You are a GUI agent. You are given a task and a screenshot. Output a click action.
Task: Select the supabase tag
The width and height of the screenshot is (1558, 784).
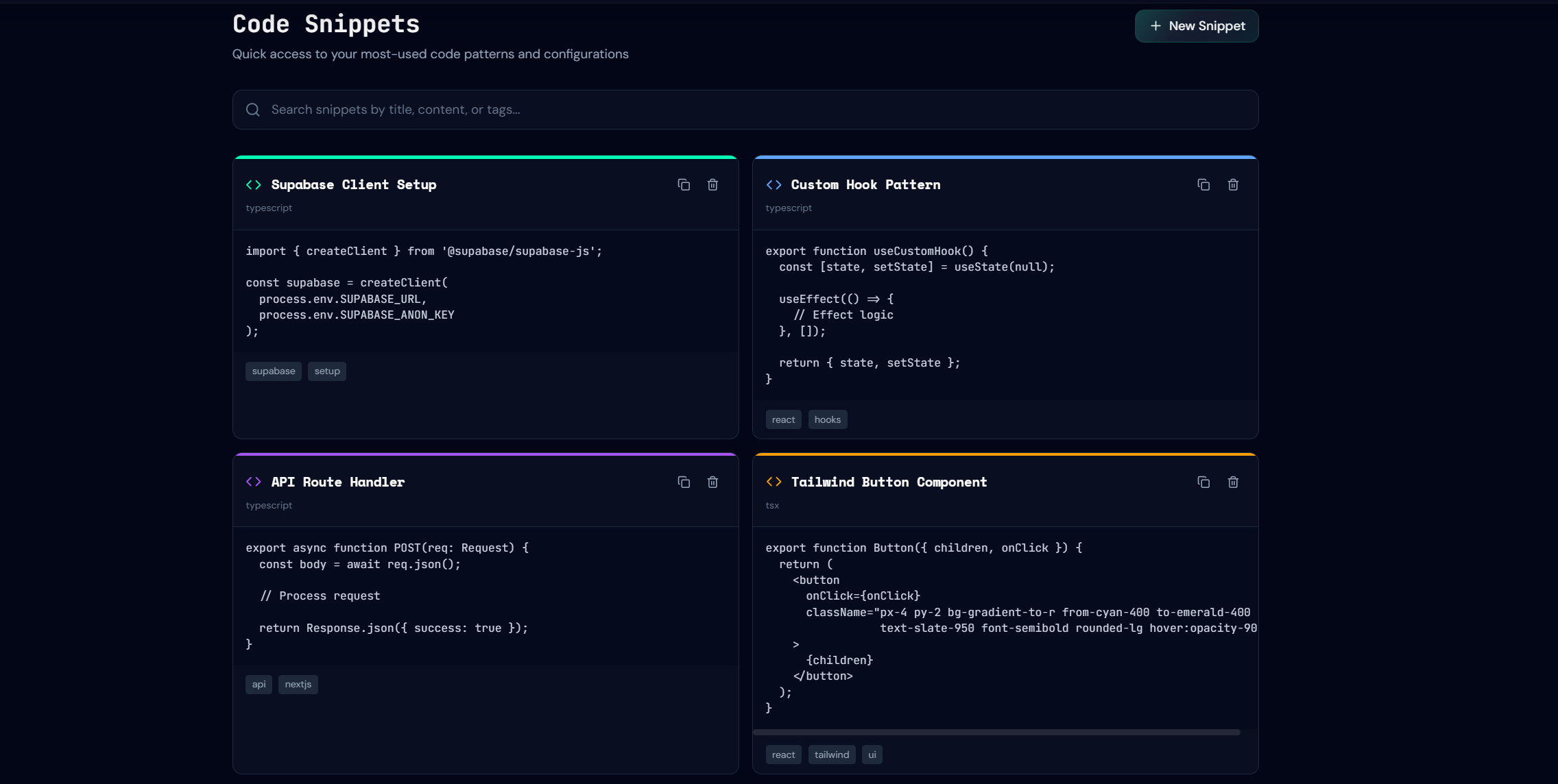coord(273,371)
